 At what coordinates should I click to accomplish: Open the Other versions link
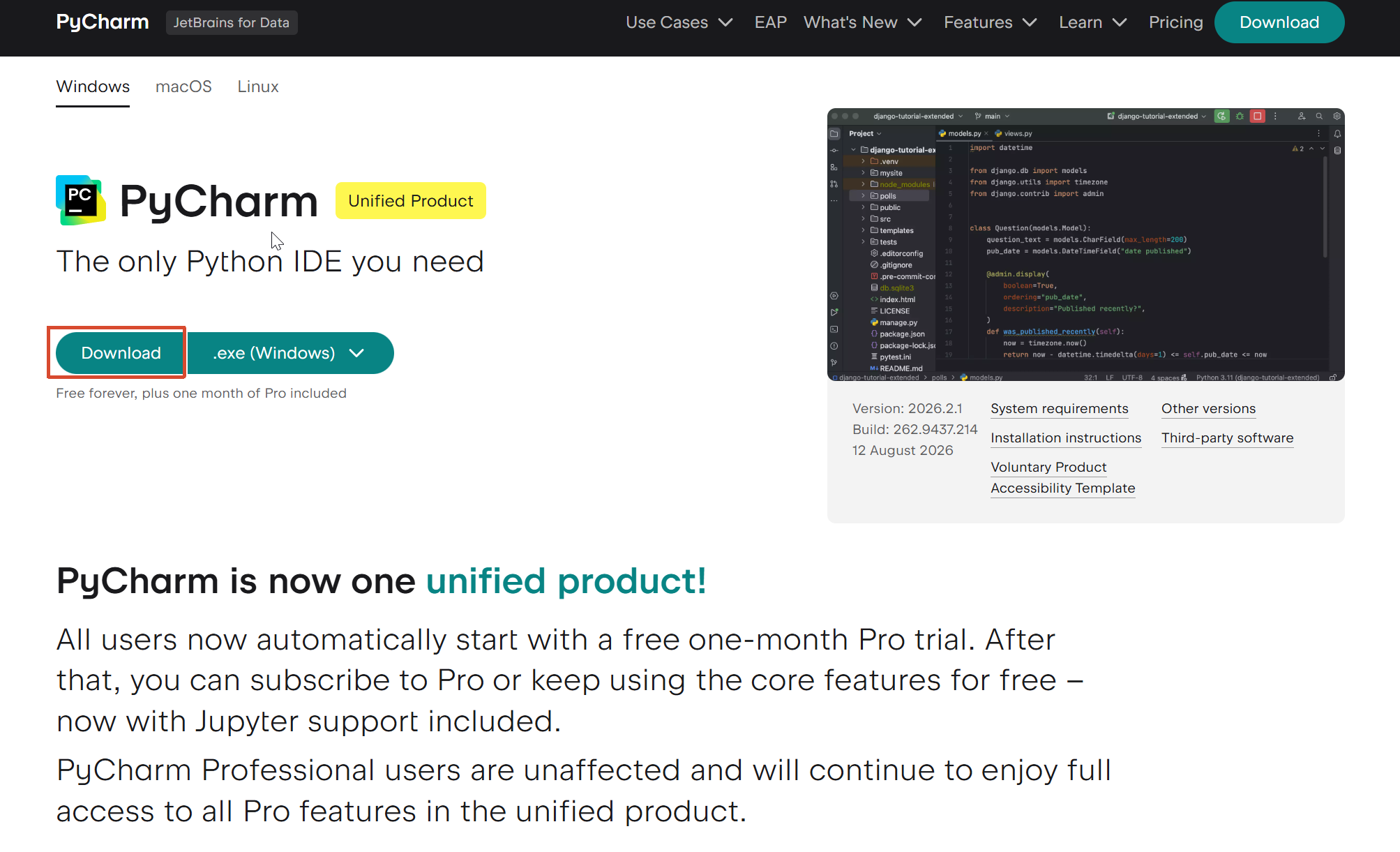tap(1208, 409)
